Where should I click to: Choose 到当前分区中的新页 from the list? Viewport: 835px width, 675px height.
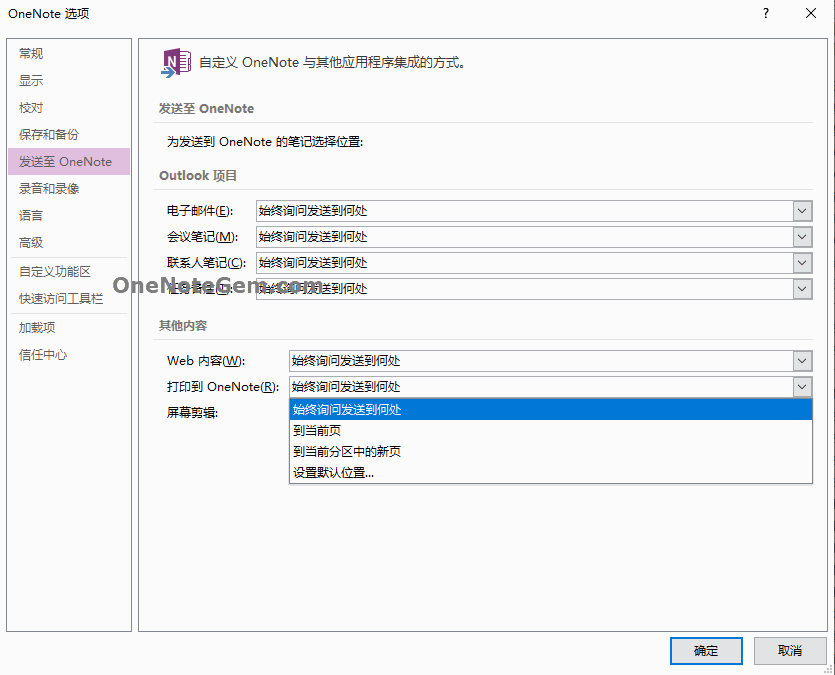point(551,451)
